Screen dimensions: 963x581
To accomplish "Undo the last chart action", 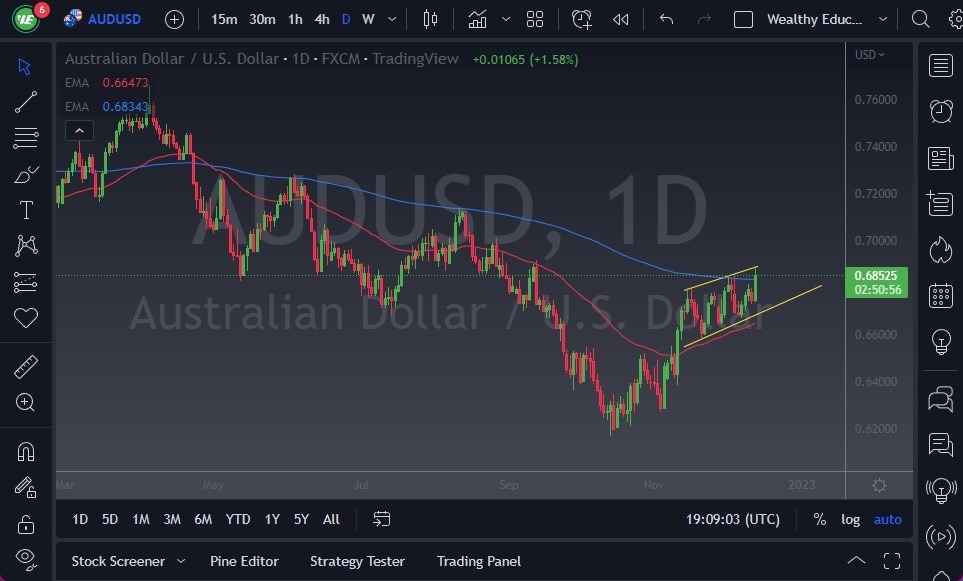I will click(x=665, y=18).
